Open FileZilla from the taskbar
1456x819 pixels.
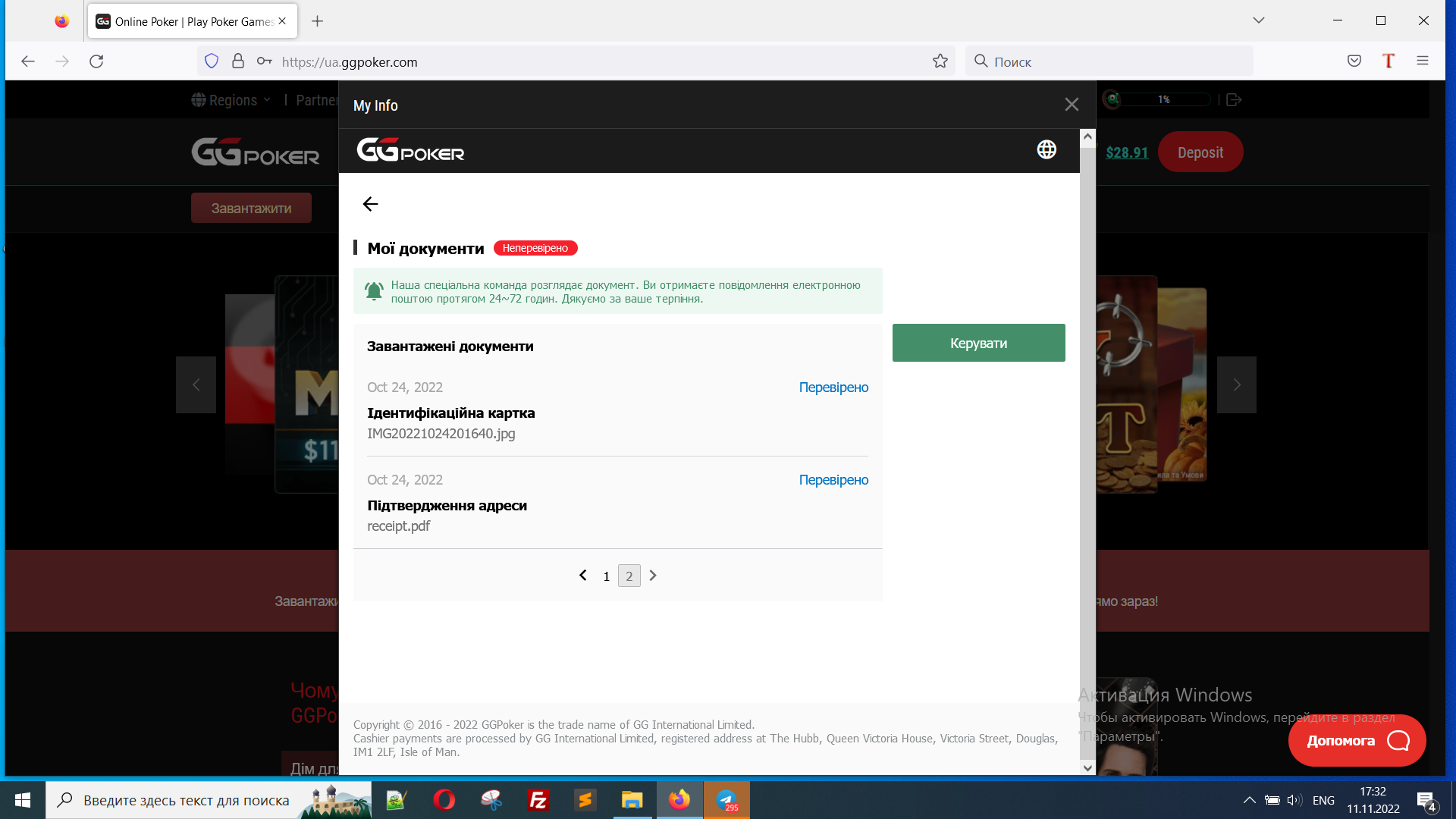click(x=538, y=800)
